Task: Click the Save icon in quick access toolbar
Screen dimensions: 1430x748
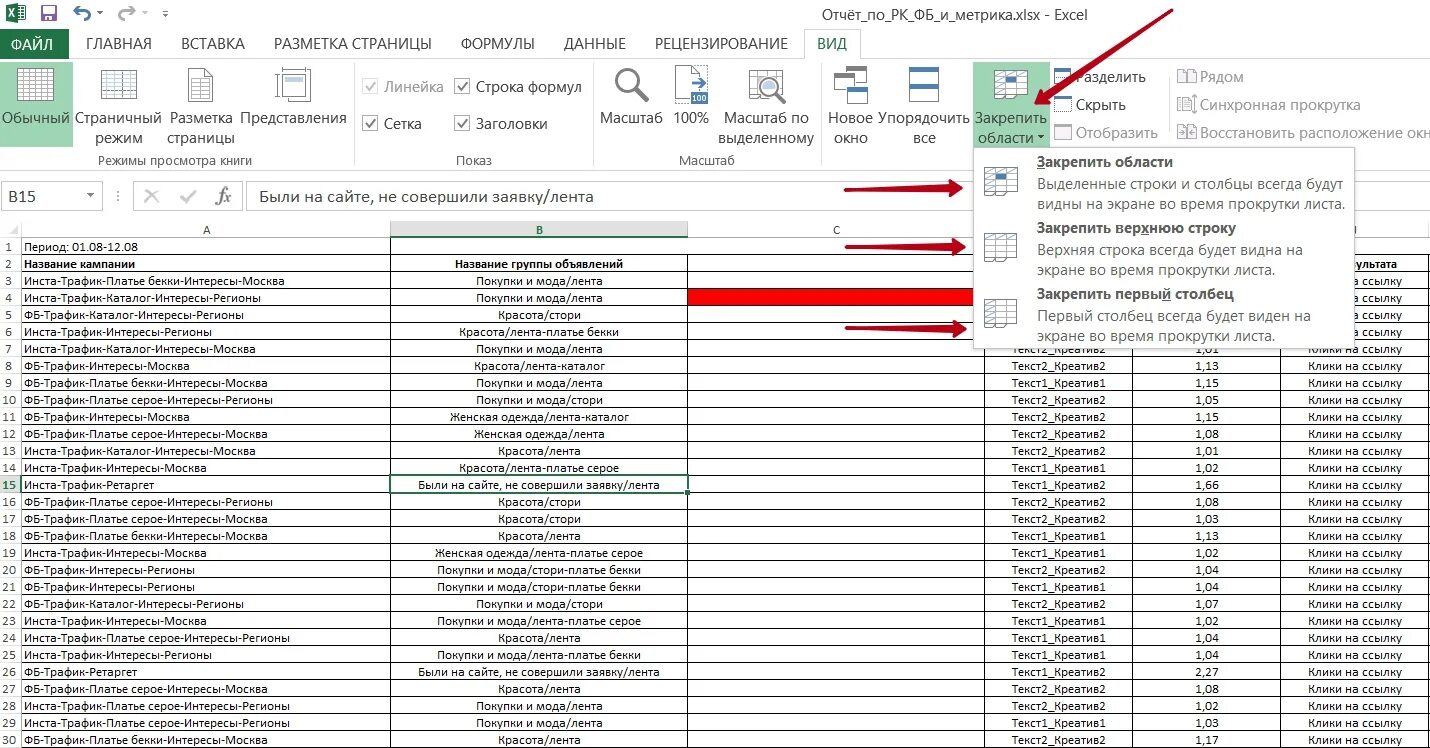Action: (48, 14)
